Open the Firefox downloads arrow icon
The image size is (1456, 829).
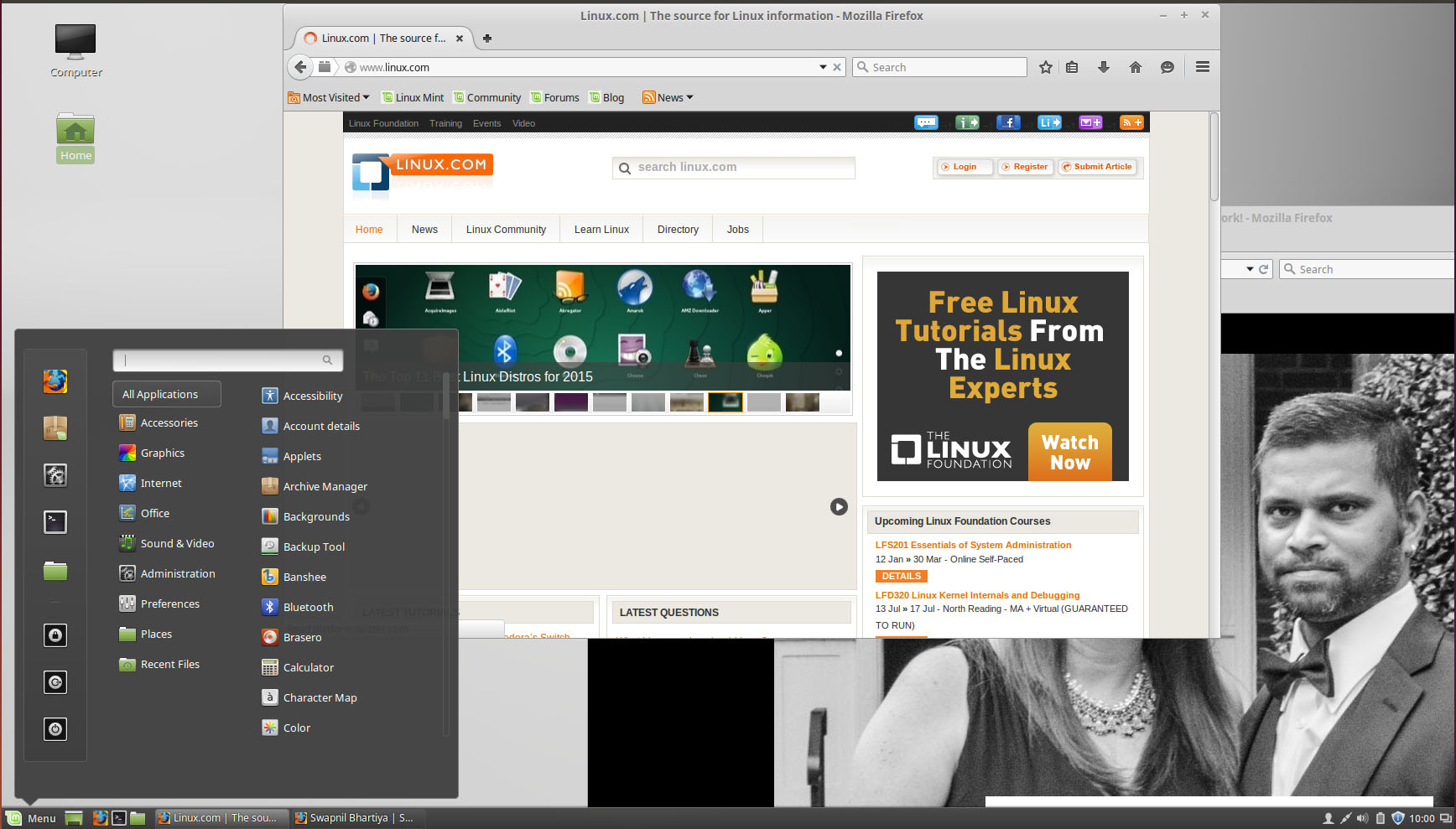click(x=1104, y=67)
